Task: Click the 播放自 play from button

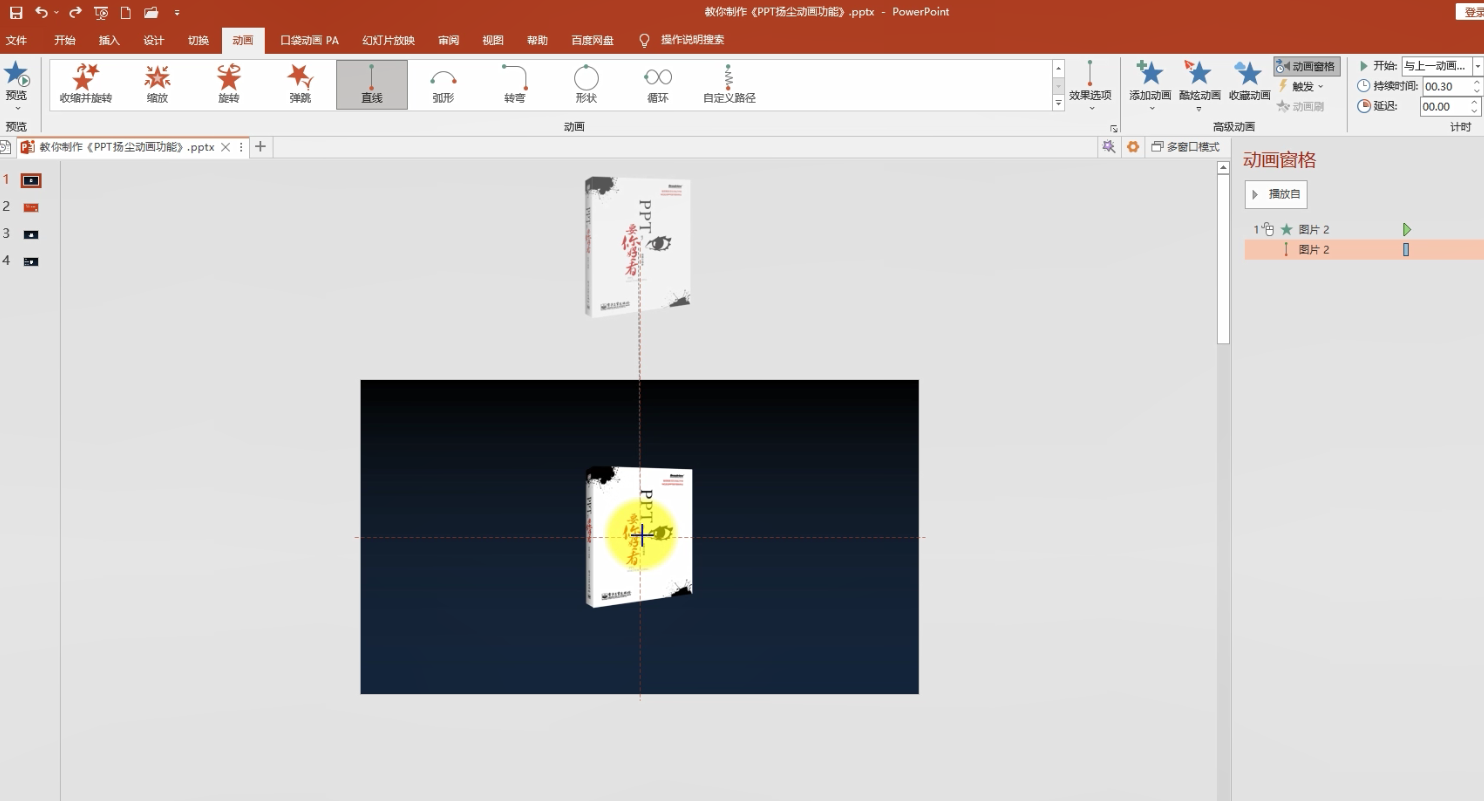Action: 1276,194
